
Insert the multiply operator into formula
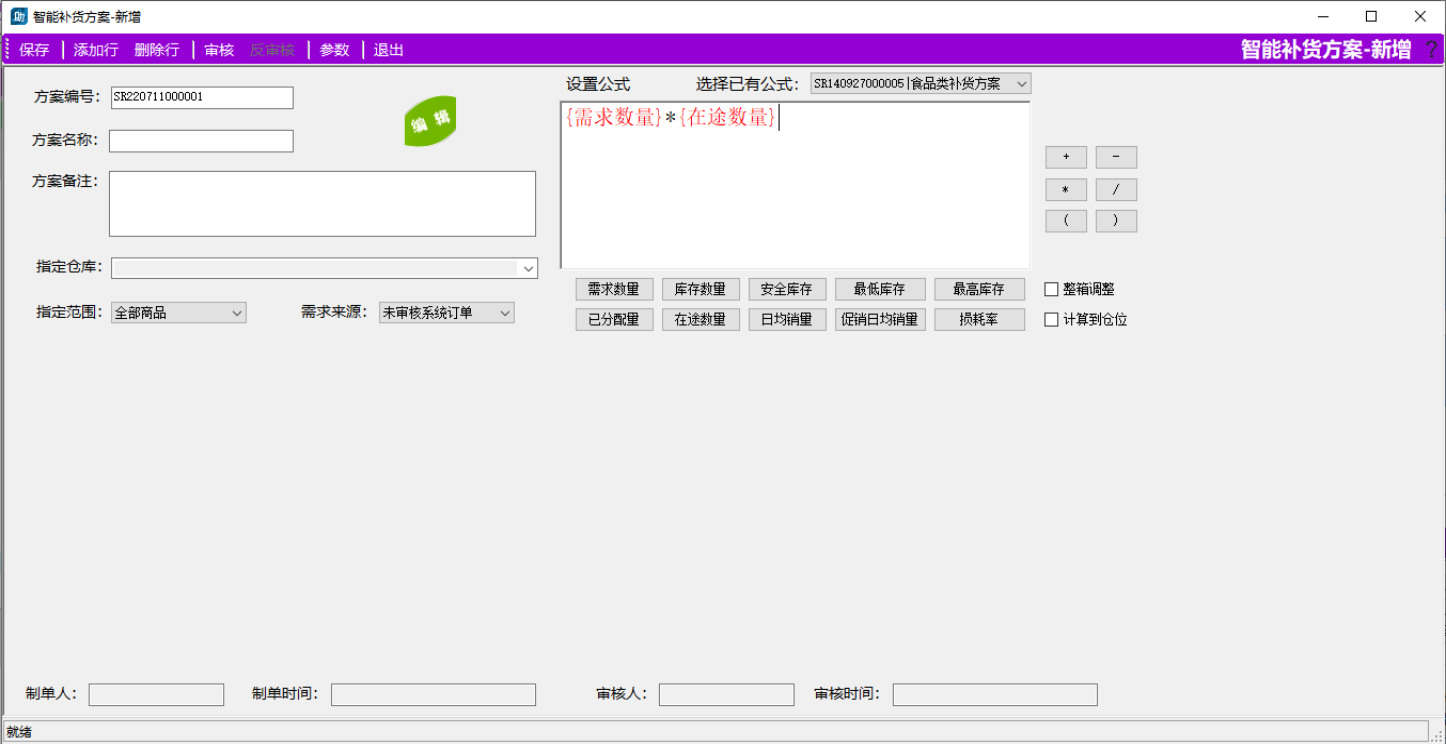(1066, 189)
